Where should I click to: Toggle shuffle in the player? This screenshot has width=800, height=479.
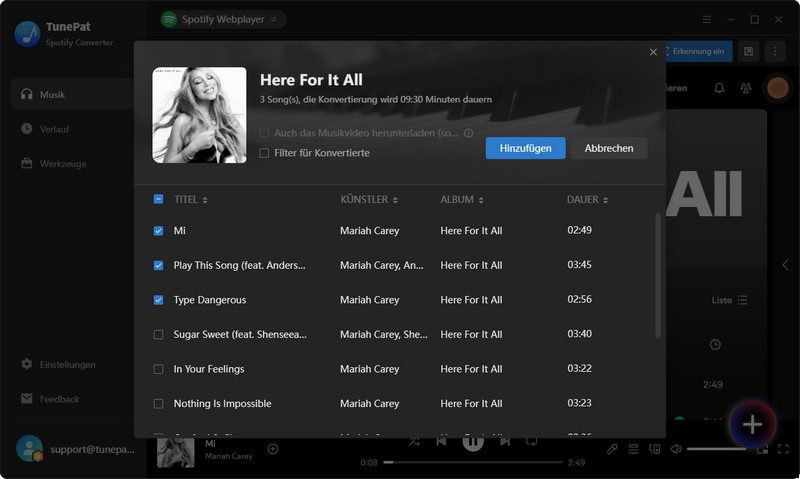click(414, 441)
